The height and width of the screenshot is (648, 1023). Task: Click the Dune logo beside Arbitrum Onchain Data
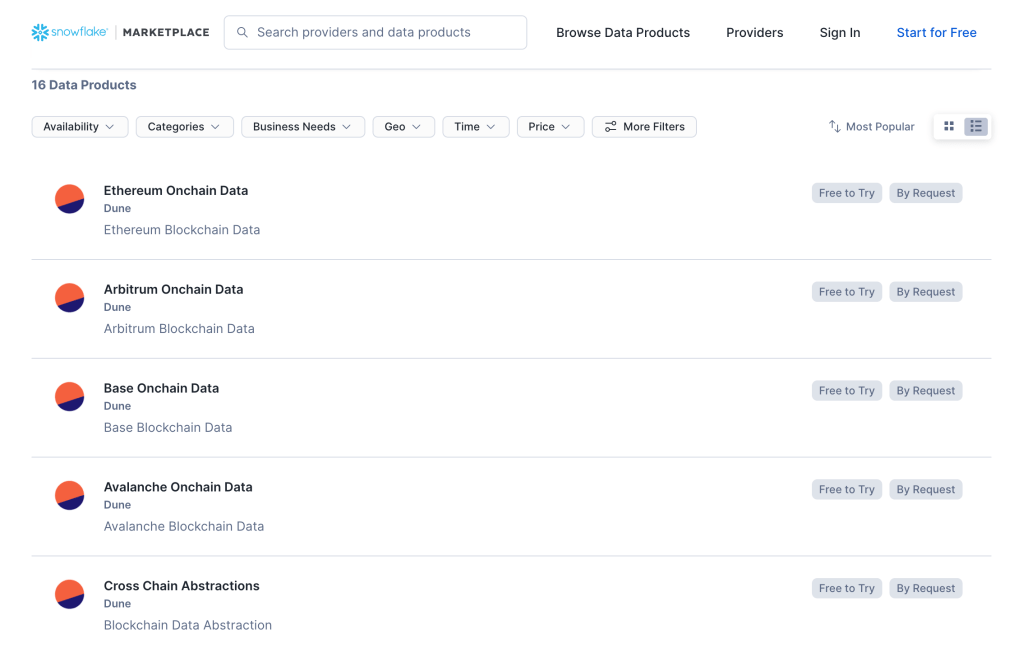pyautogui.click(x=69, y=298)
